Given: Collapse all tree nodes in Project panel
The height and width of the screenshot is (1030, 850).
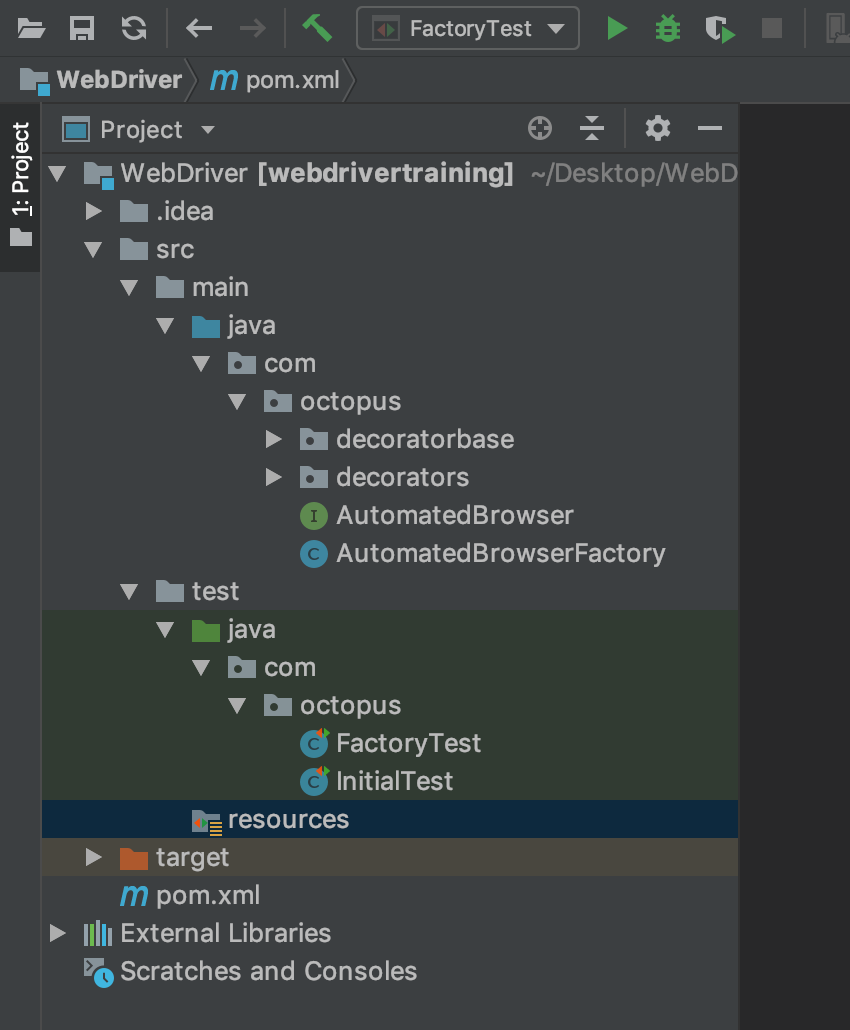Looking at the screenshot, I should [x=592, y=128].
